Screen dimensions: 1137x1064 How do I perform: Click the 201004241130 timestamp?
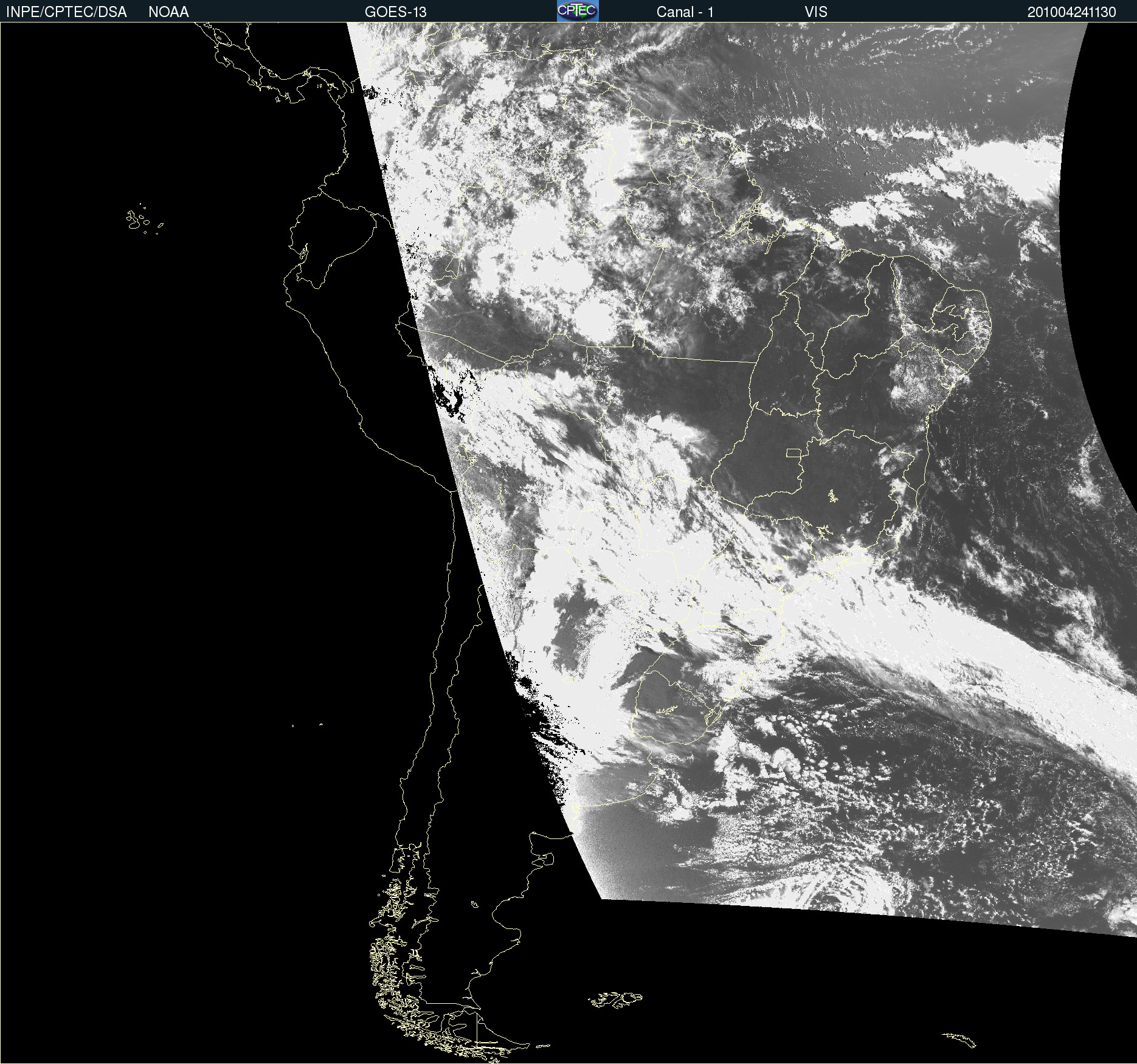(x=1071, y=12)
